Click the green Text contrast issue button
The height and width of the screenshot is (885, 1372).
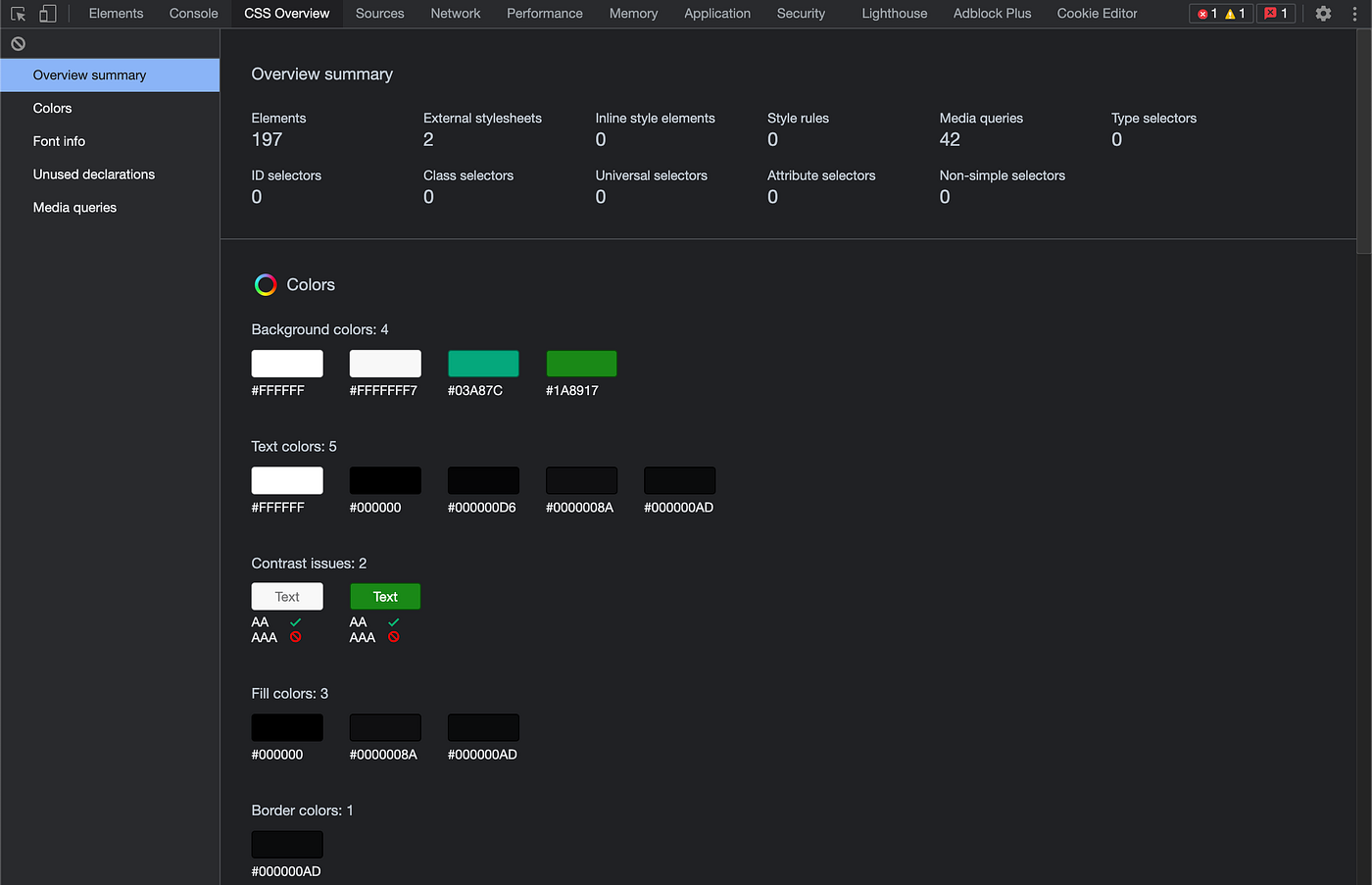pos(385,597)
